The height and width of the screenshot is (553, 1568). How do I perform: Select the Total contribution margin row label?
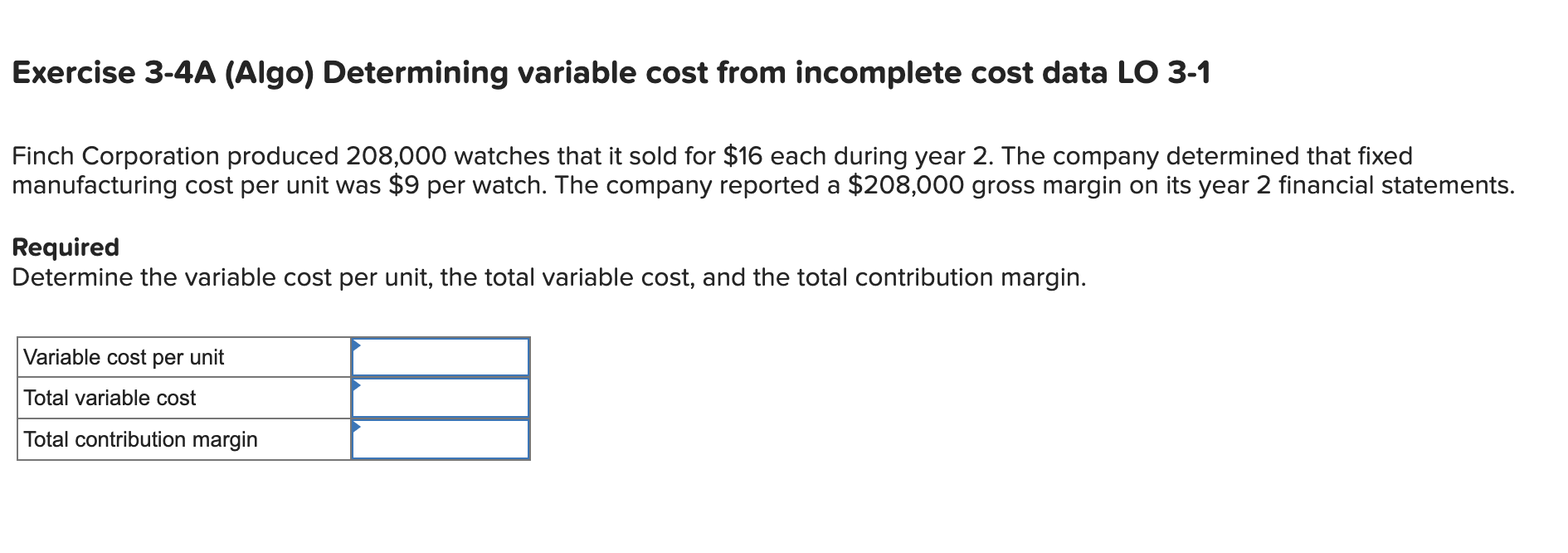pos(140,440)
